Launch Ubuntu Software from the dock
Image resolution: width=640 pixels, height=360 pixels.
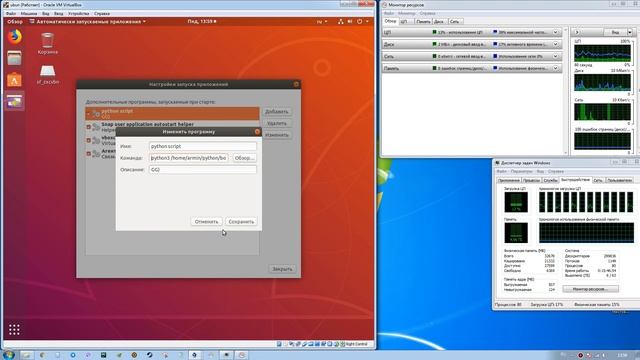pyautogui.click(x=14, y=80)
